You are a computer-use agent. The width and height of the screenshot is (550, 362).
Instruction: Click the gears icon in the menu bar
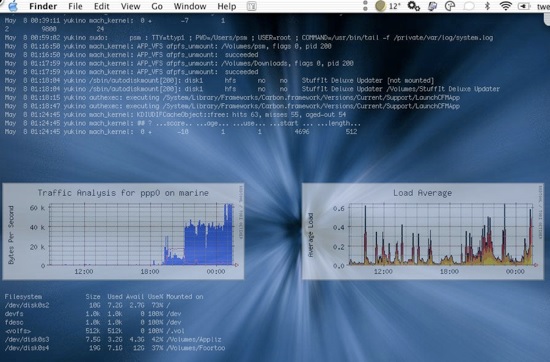pos(414,6)
